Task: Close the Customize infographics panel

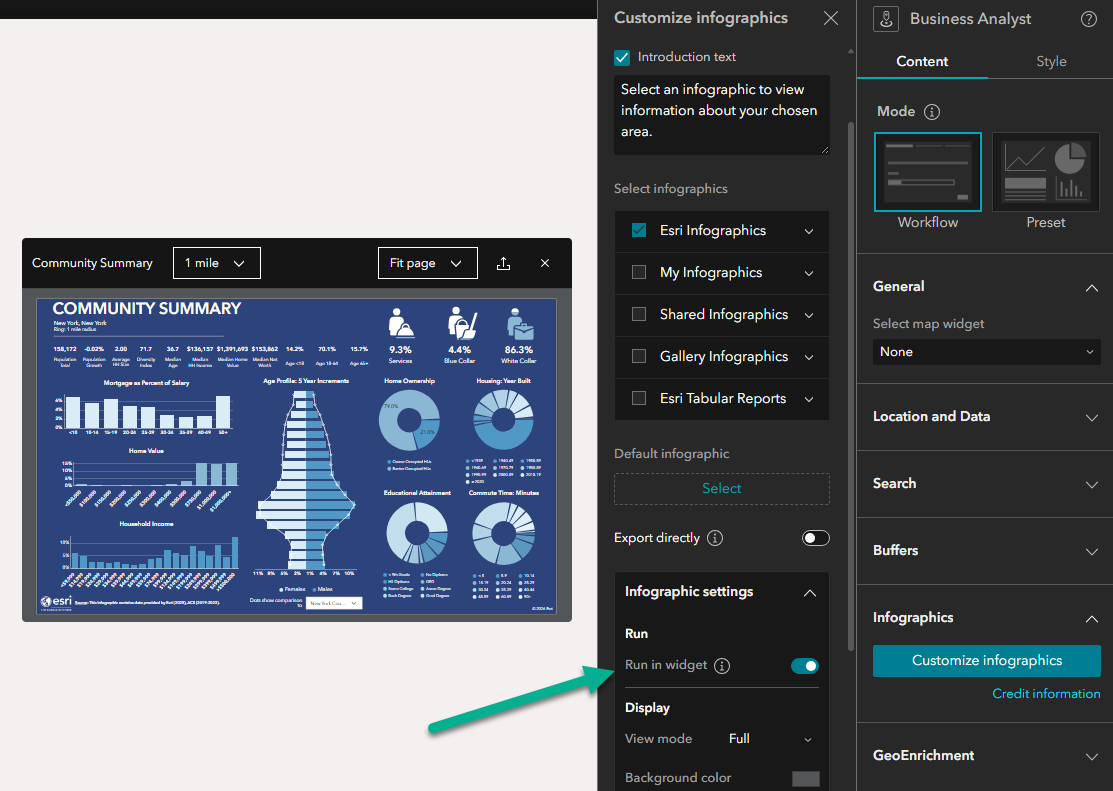Action: point(830,18)
